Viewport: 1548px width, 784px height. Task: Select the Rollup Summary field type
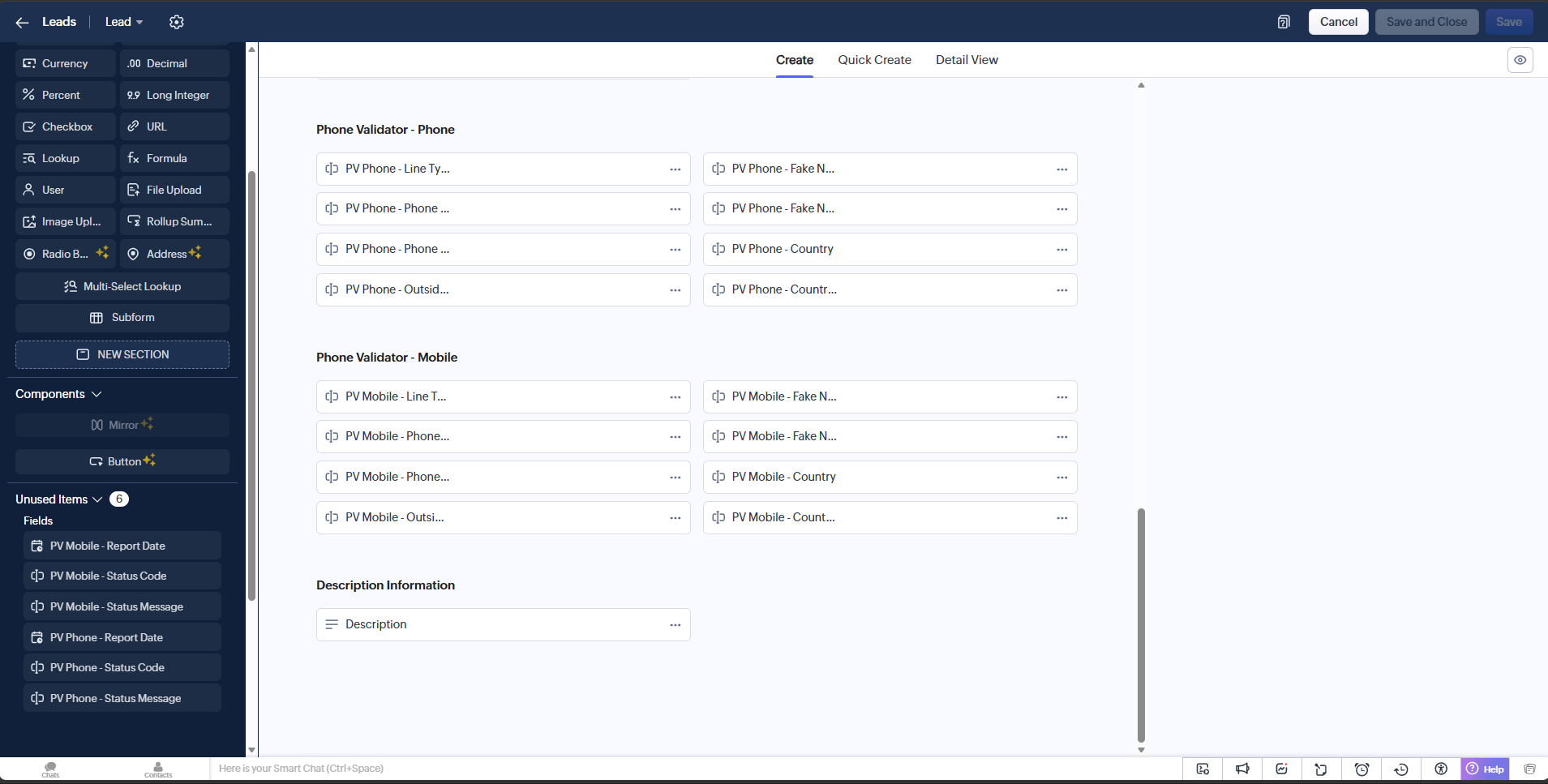click(174, 221)
